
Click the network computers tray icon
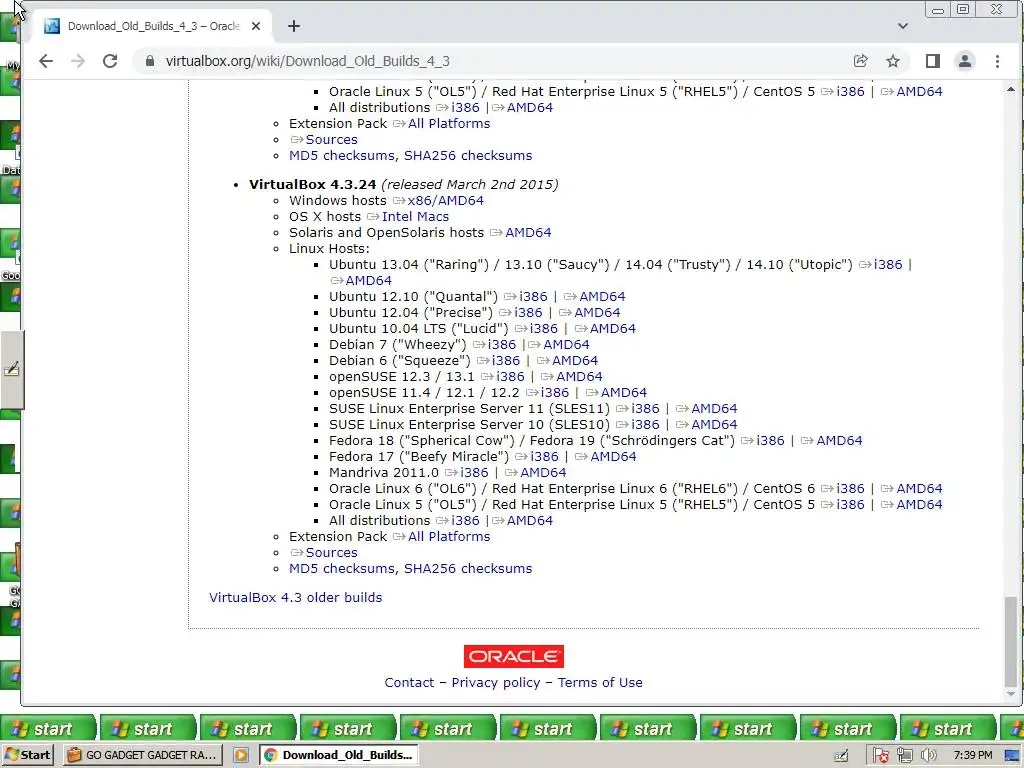pos(904,756)
